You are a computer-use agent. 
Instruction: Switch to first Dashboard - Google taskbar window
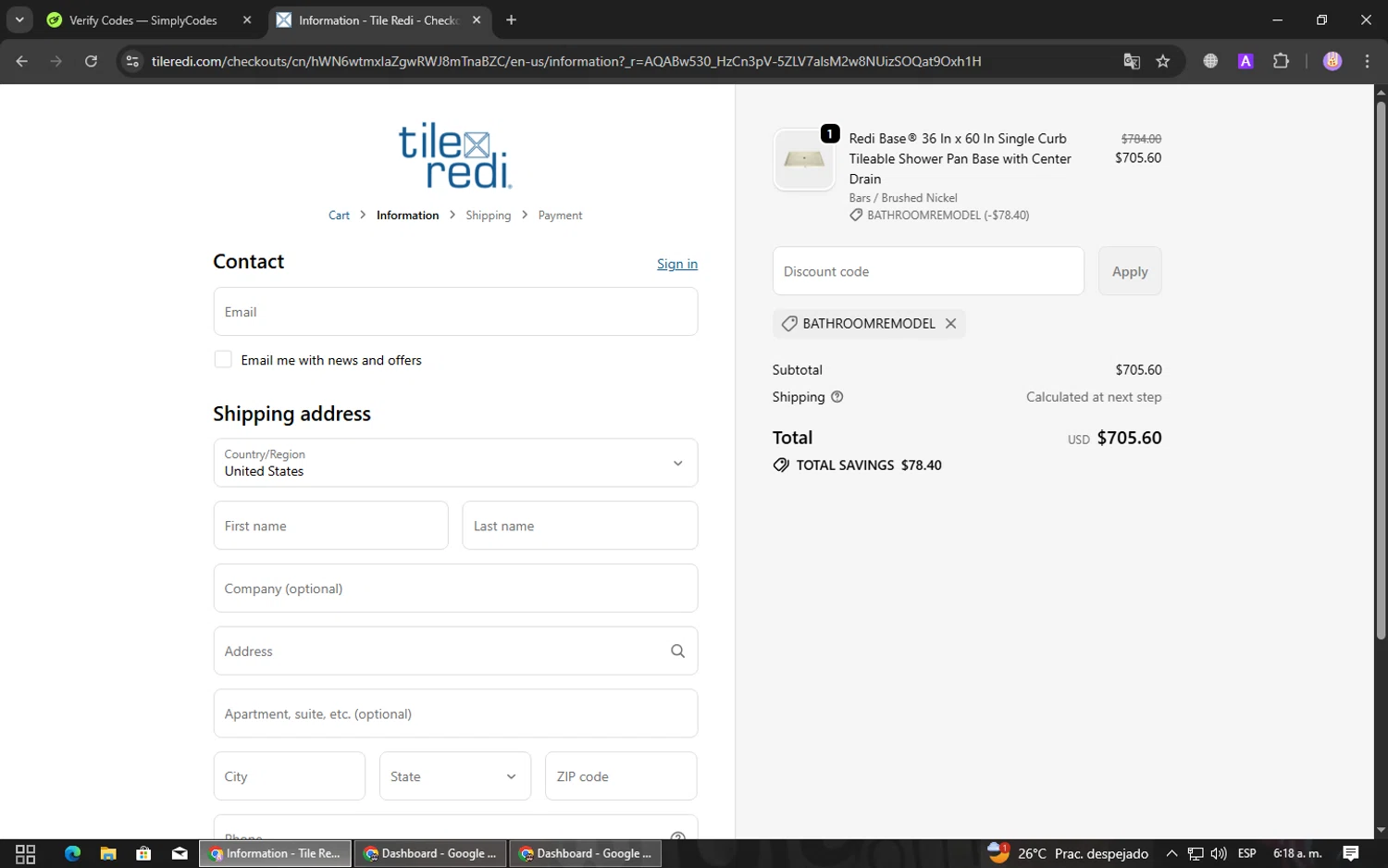tap(430, 853)
